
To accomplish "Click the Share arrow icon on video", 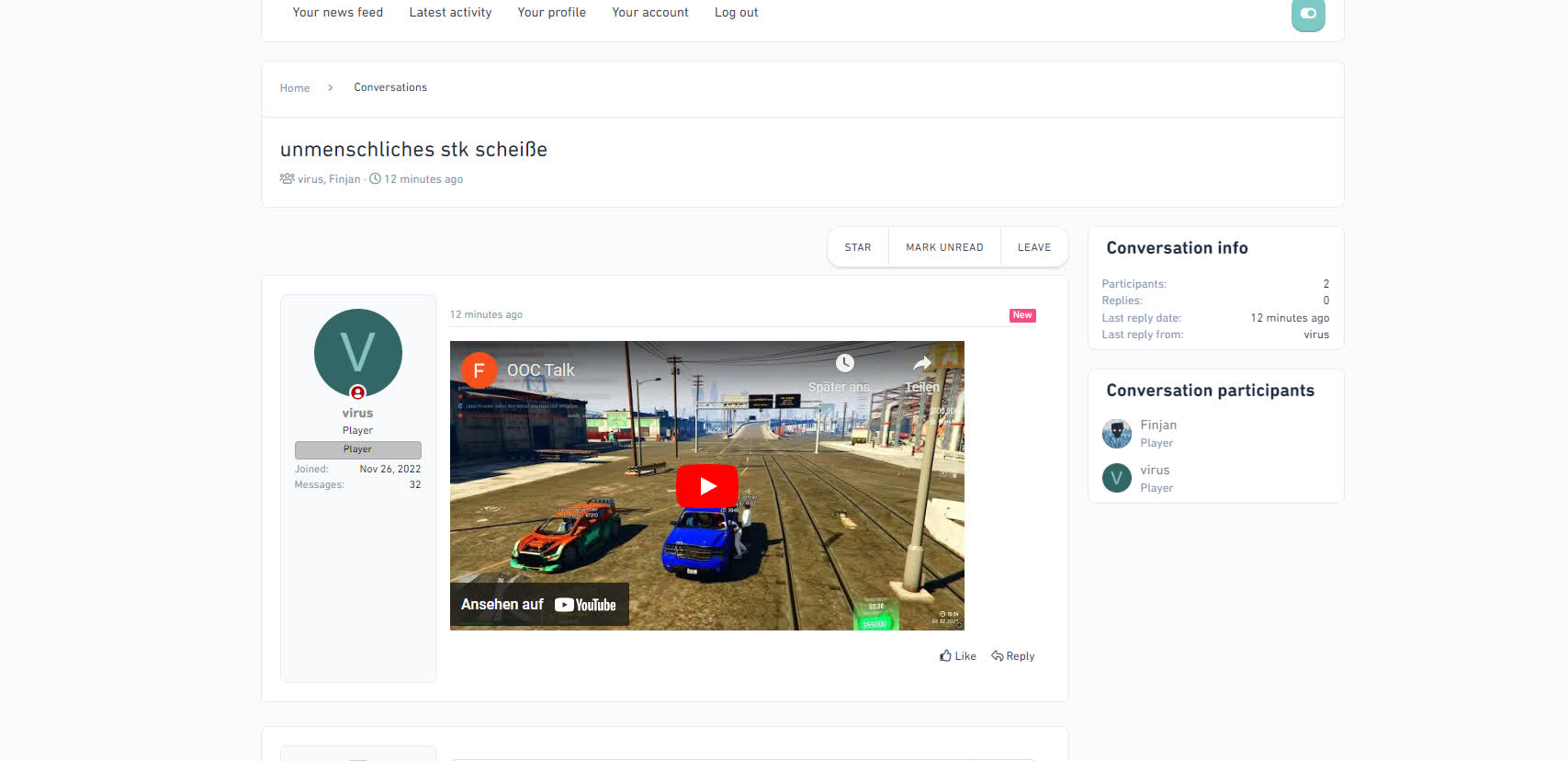I will click(x=922, y=363).
